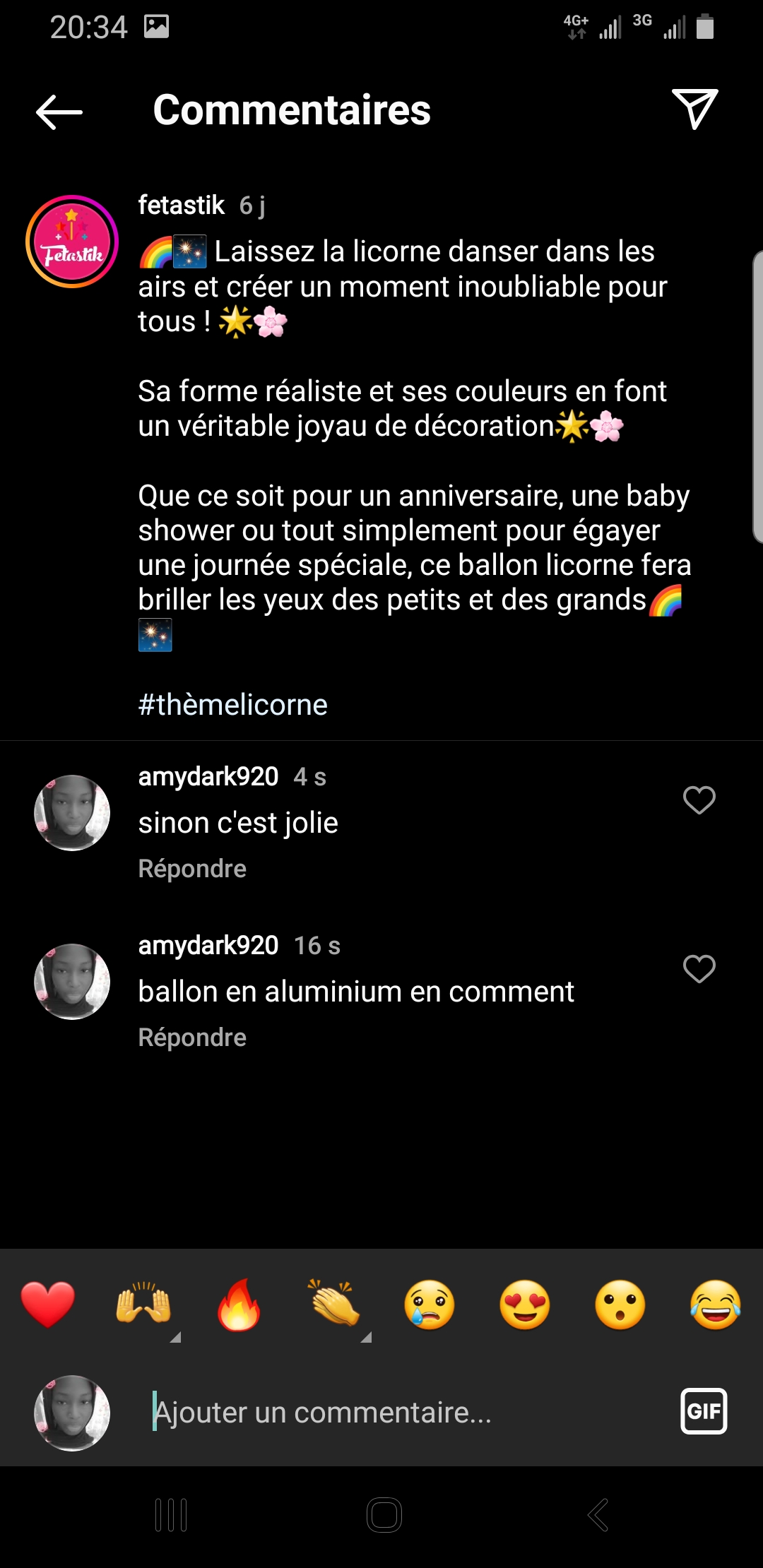Open the fetastik profile picture

click(72, 242)
